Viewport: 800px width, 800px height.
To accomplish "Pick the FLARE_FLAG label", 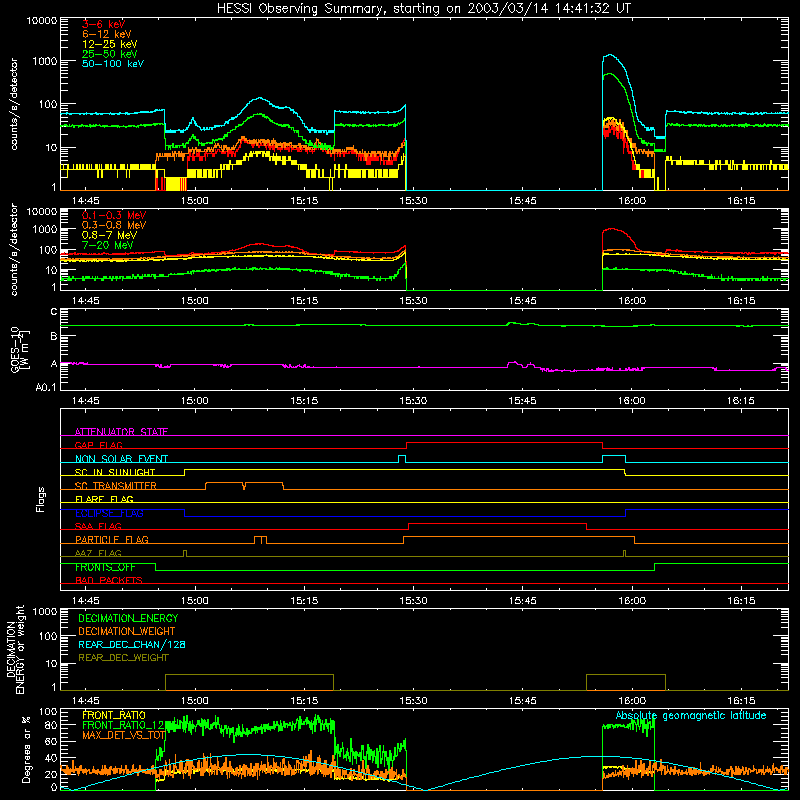I will (x=104, y=499).
